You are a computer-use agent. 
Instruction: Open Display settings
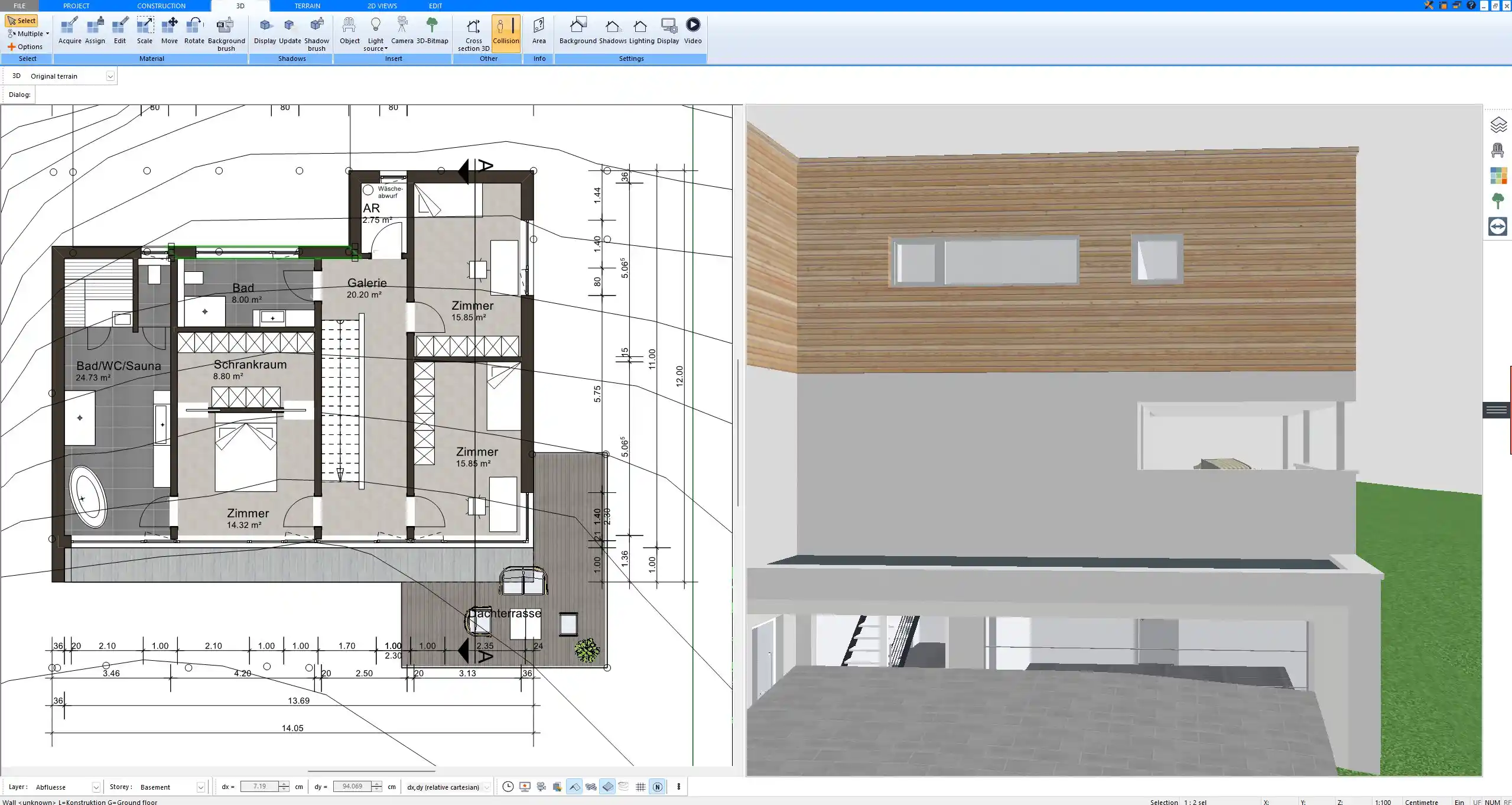tap(668, 31)
